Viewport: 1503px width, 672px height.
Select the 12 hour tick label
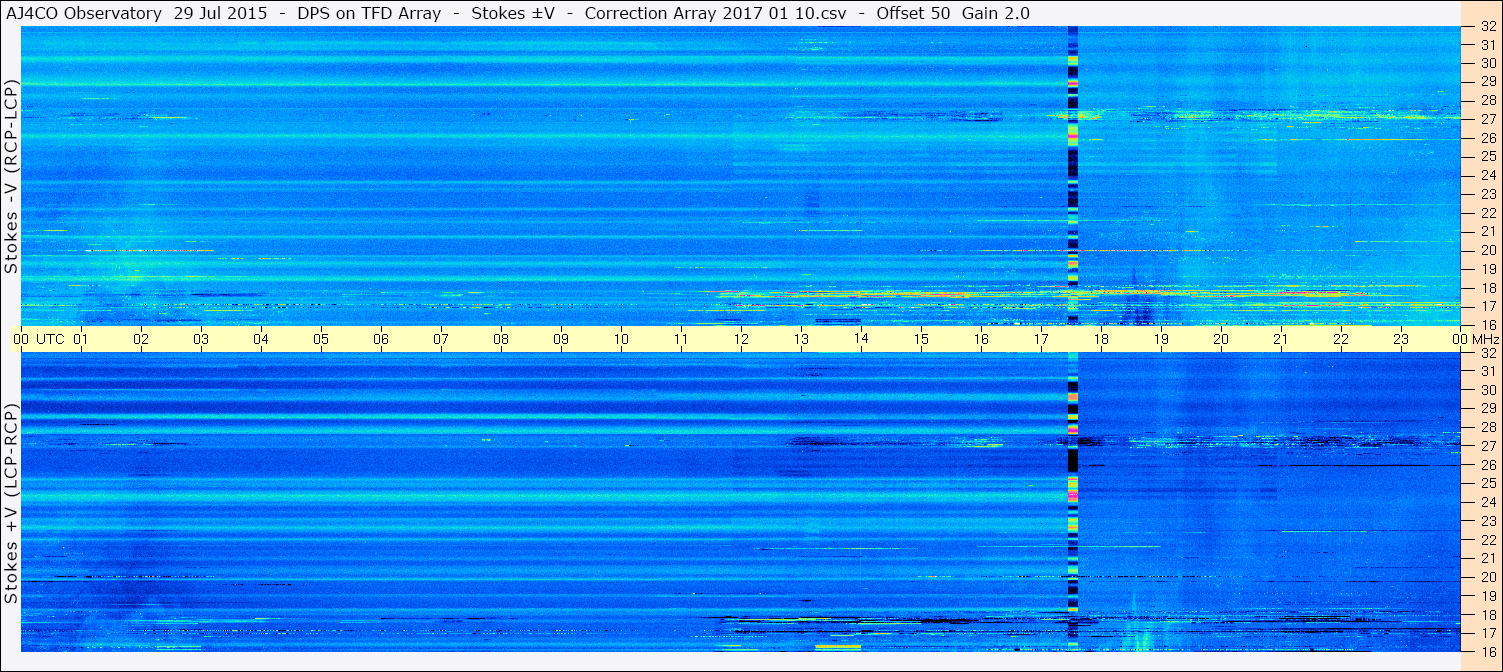click(x=741, y=340)
